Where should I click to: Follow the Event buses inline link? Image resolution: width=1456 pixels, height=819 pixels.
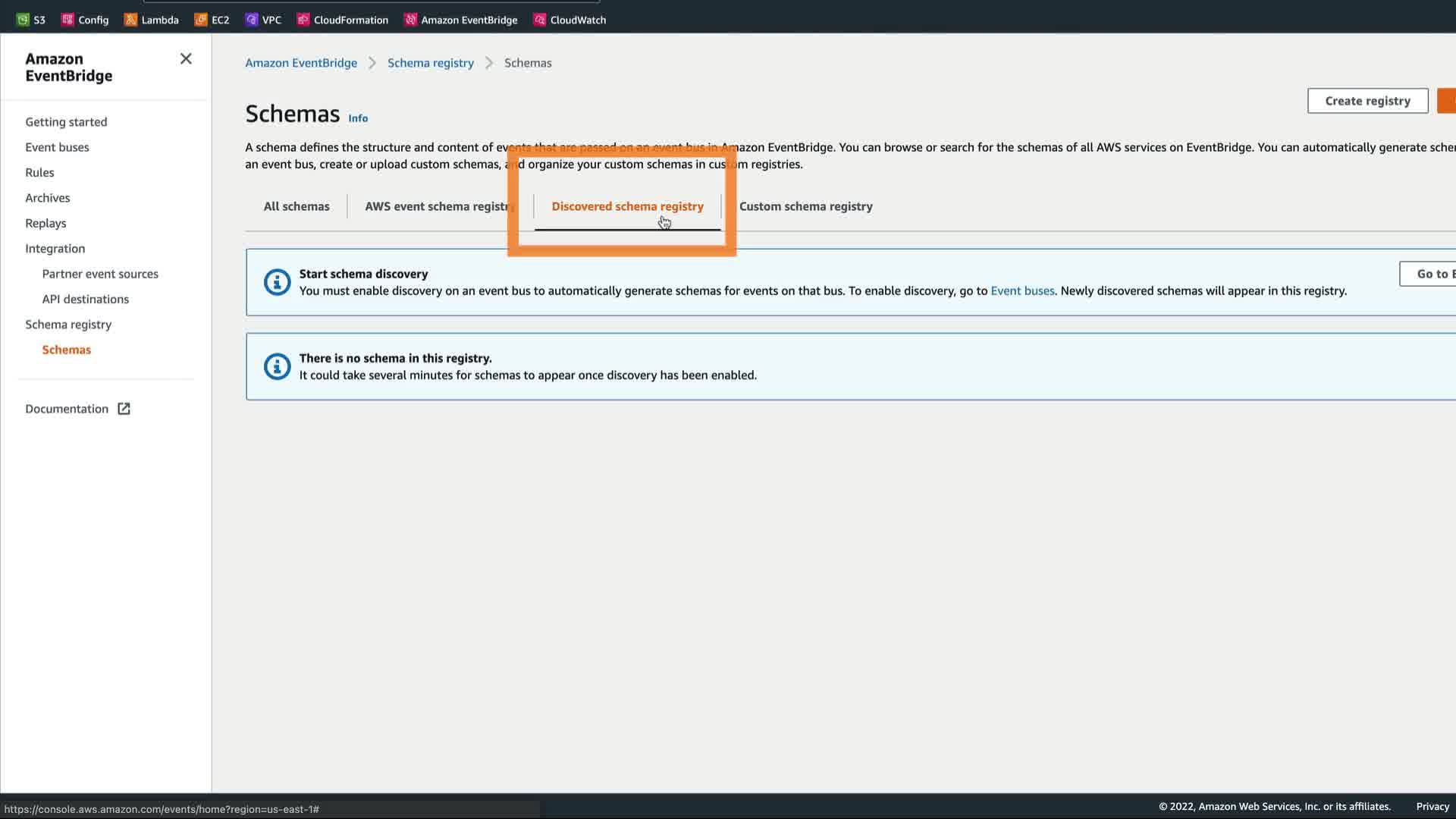pyautogui.click(x=1022, y=290)
